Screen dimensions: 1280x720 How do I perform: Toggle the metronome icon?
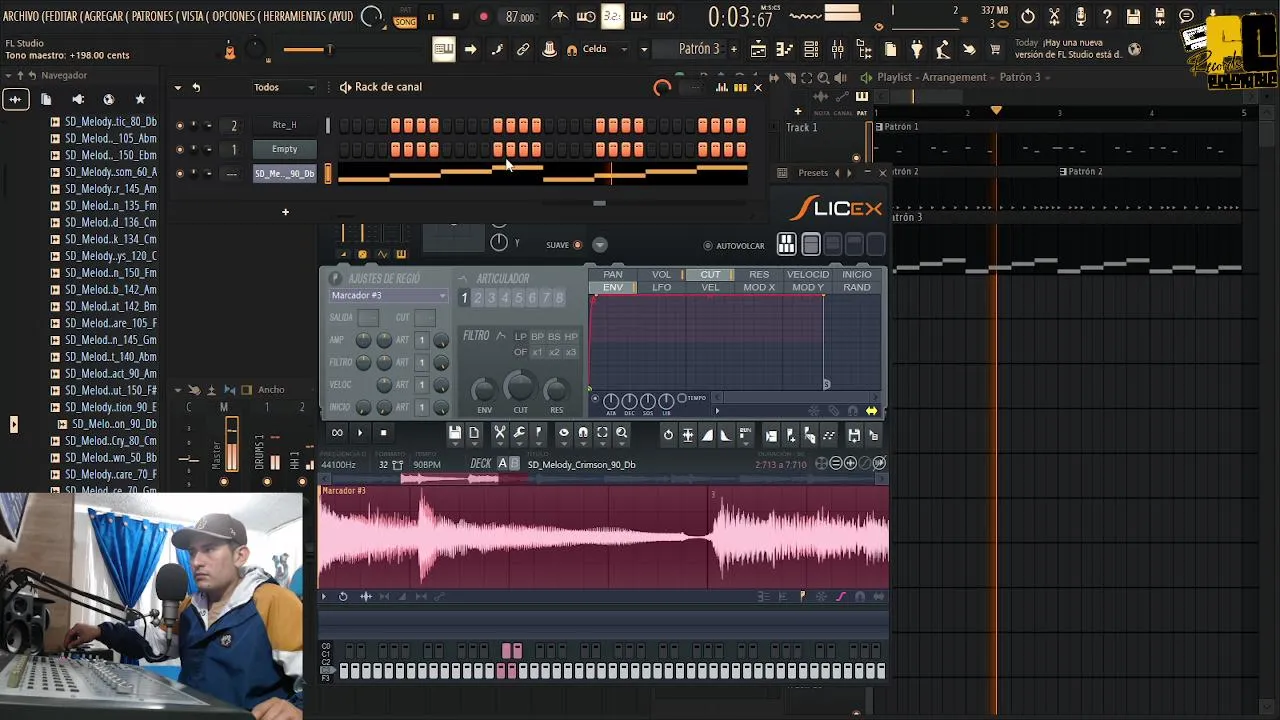pos(560,17)
